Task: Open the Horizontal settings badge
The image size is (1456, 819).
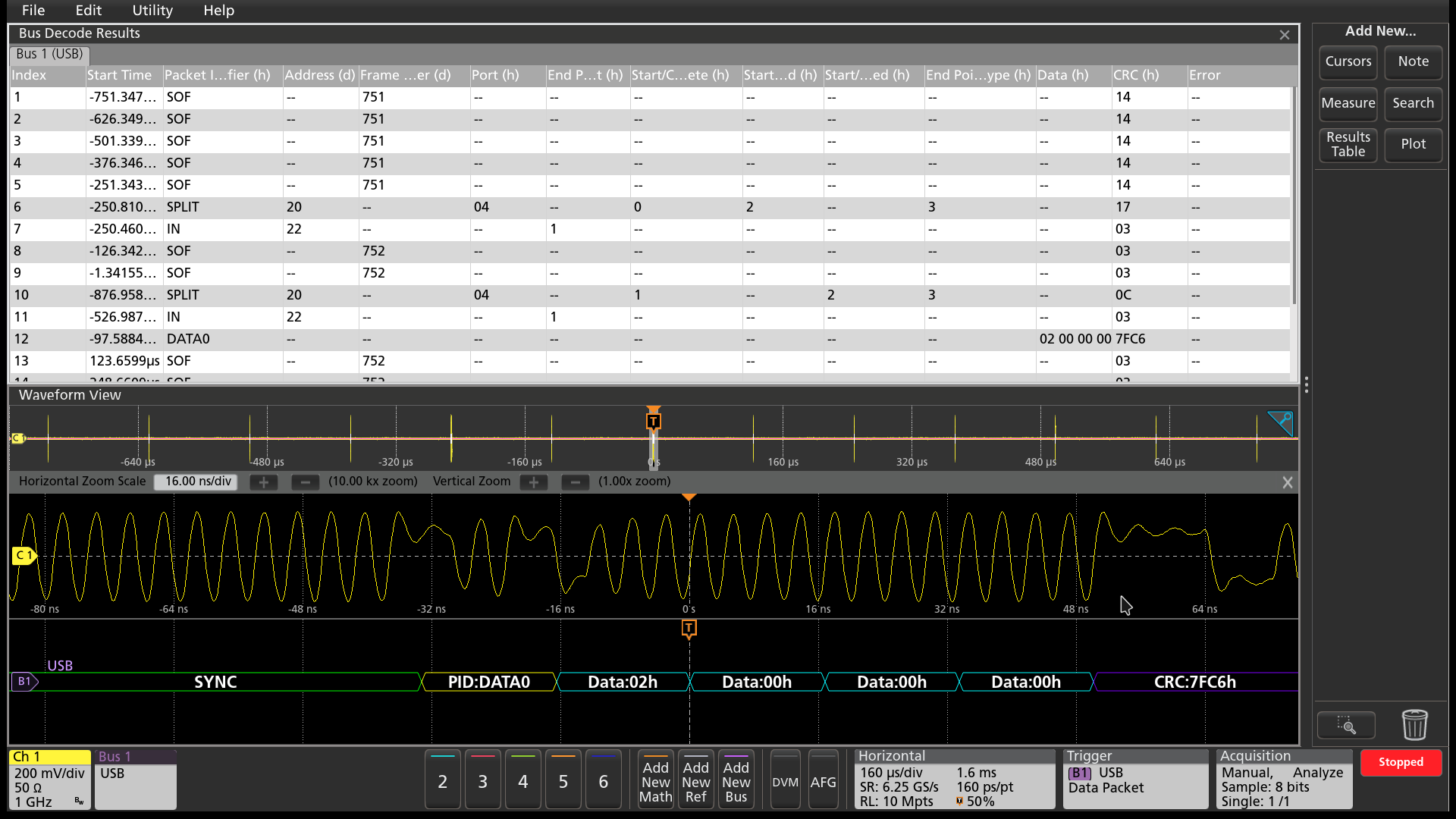Action: tap(954, 780)
